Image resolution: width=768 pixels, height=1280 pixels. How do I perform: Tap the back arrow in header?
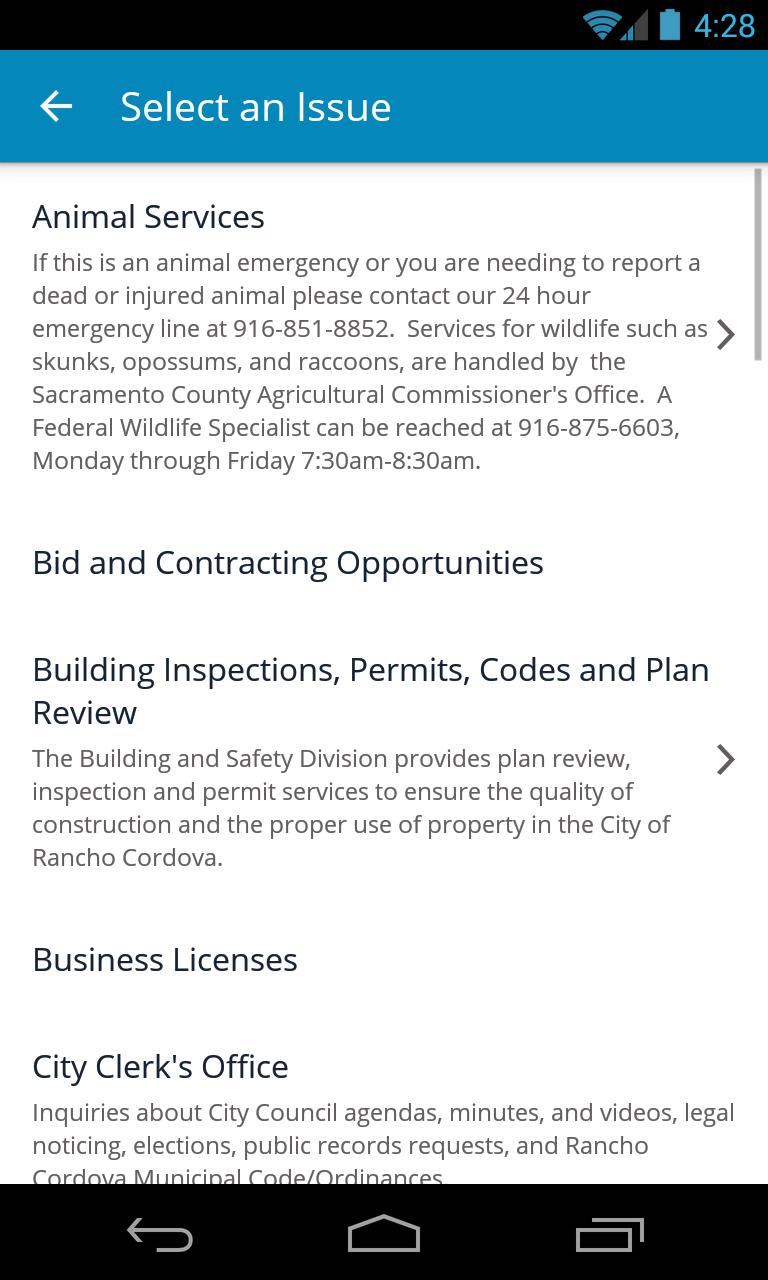click(56, 107)
